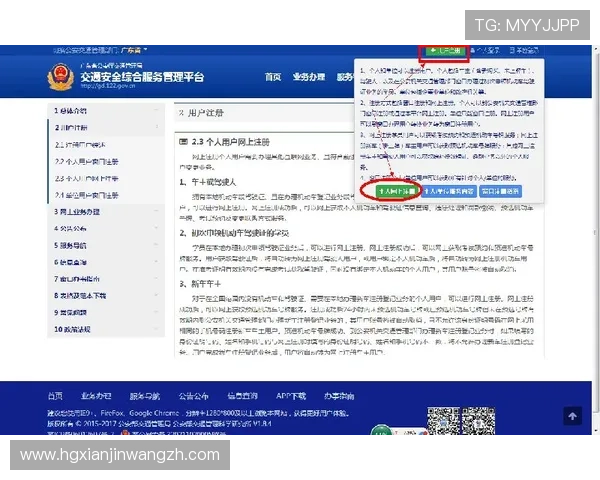Expand sidebar section 1 总体介绍
Image resolution: width=600 pixels, height=480 pixels.
click(x=106, y=111)
